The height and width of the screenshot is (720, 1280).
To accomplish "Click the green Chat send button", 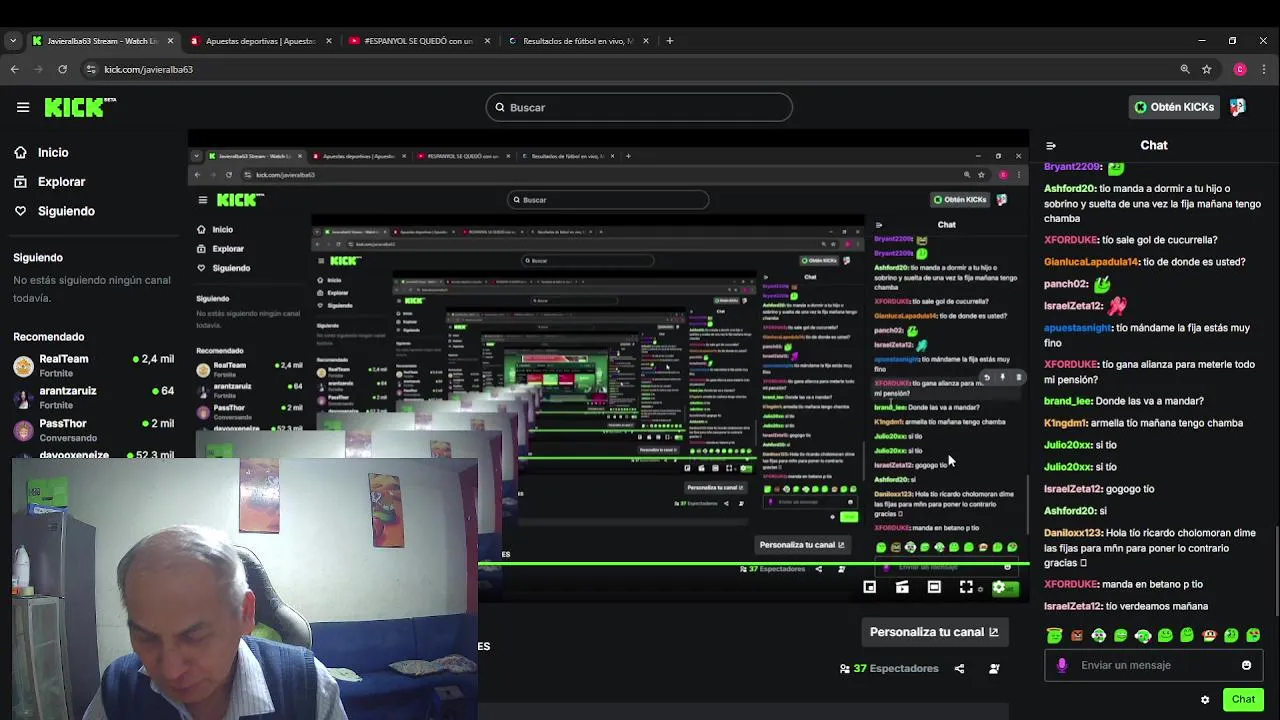I will pyautogui.click(x=1243, y=699).
